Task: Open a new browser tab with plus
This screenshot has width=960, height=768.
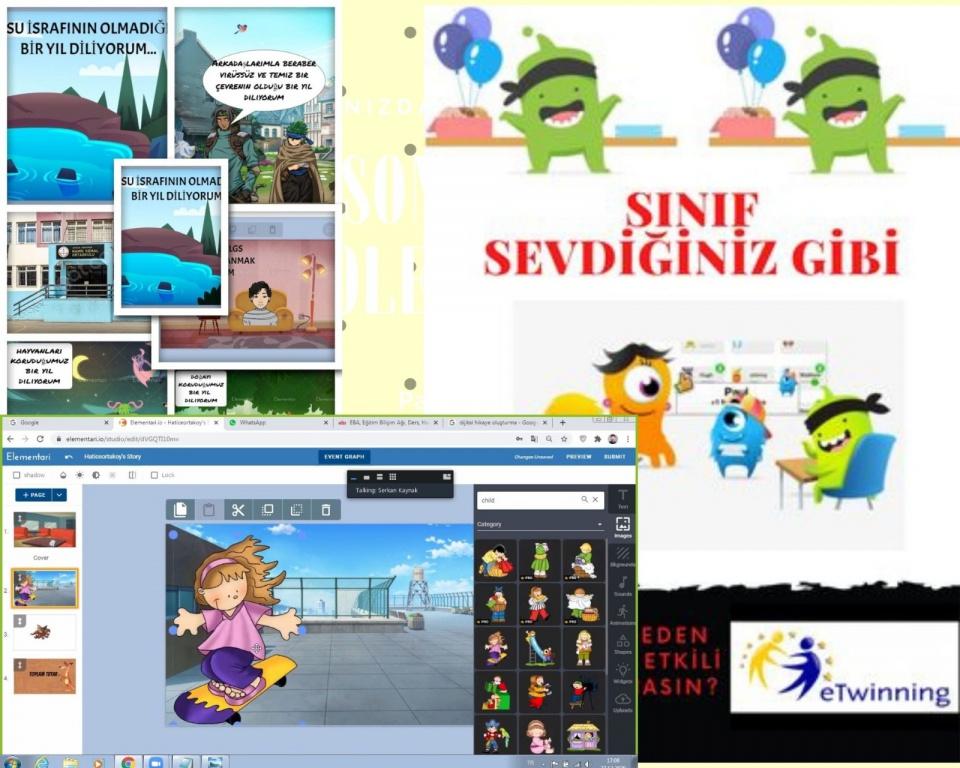Action: coord(563,423)
